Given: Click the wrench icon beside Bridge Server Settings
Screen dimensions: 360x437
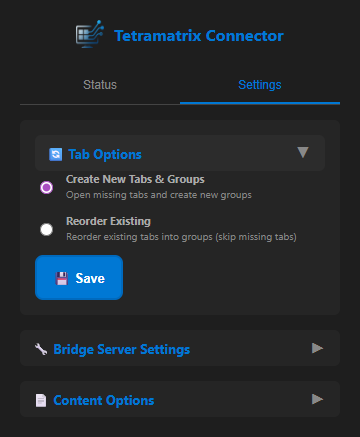Looking at the screenshot, I should (41, 349).
